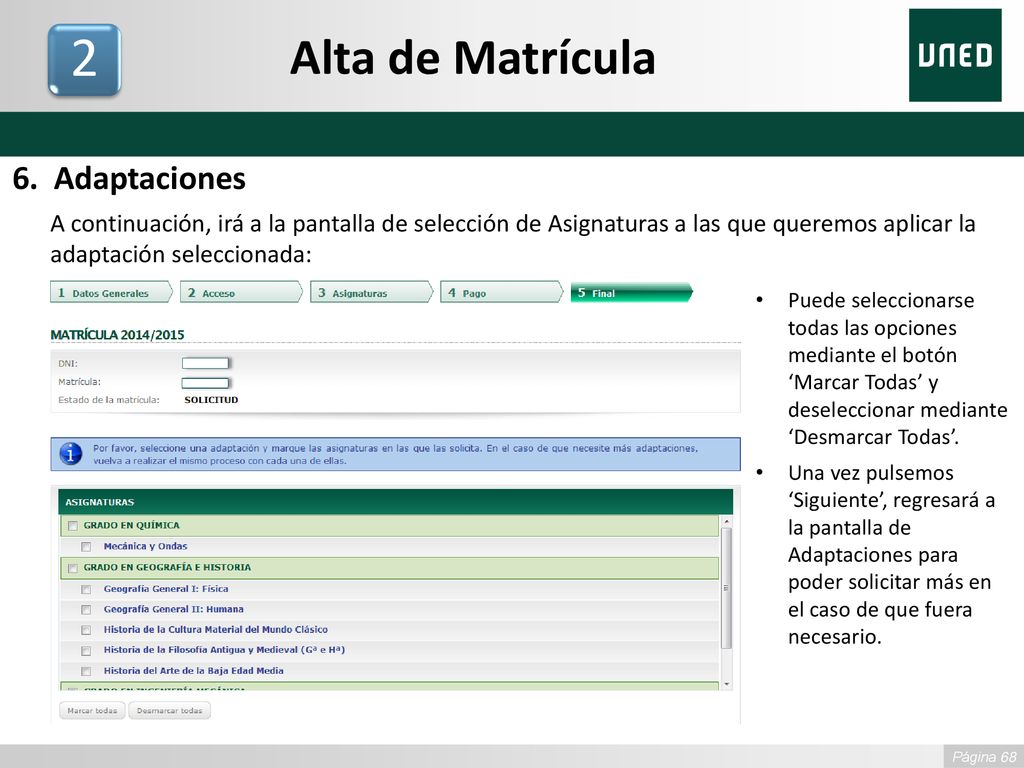1024x768 pixels.
Task: Open step 3 Asignaturas
Action: click(x=371, y=293)
